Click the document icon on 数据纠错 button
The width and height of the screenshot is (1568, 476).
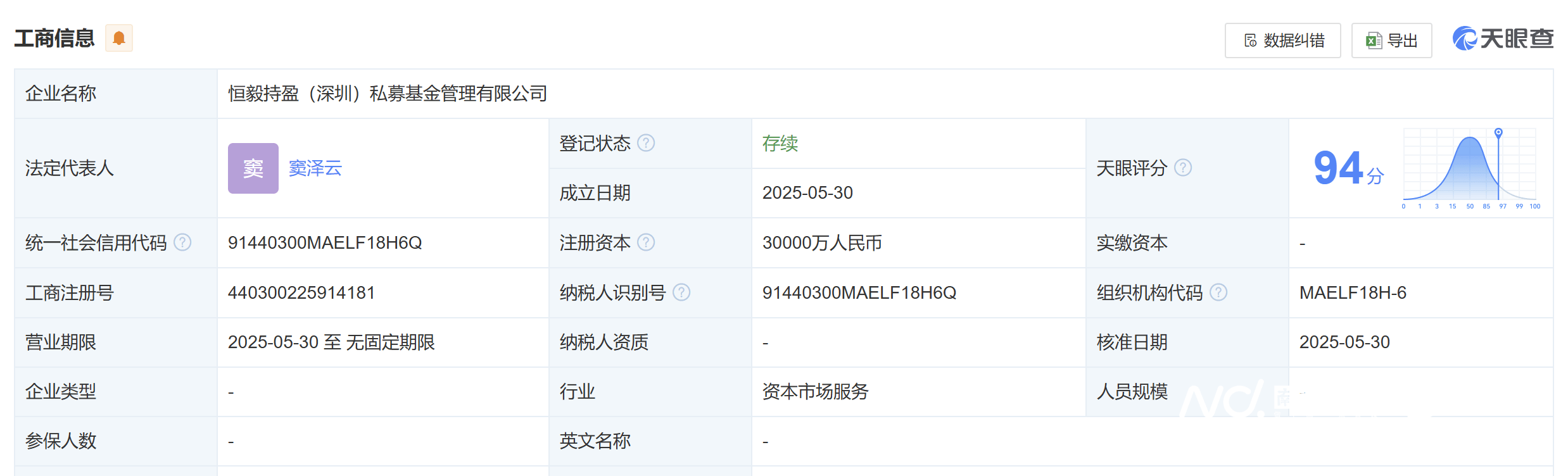click(x=1251, y=41)
